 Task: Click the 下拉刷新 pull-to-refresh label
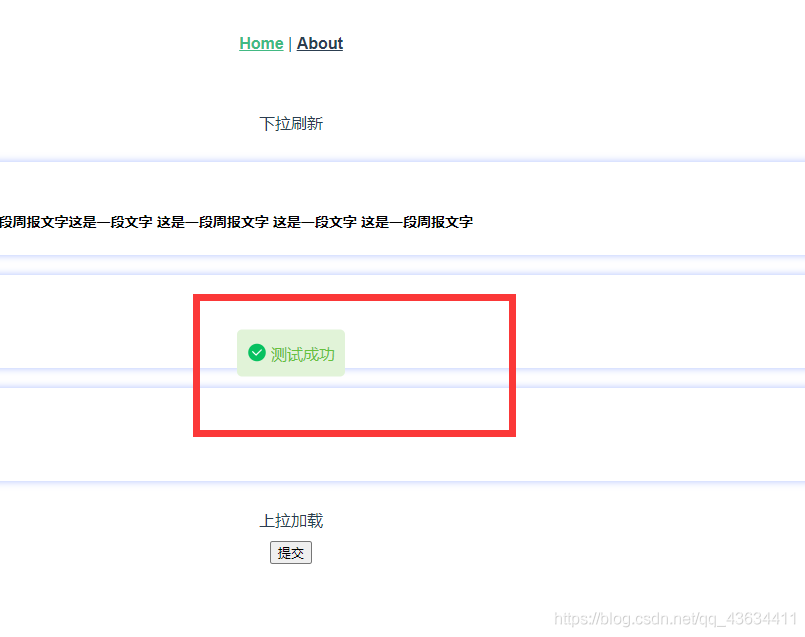291,124
